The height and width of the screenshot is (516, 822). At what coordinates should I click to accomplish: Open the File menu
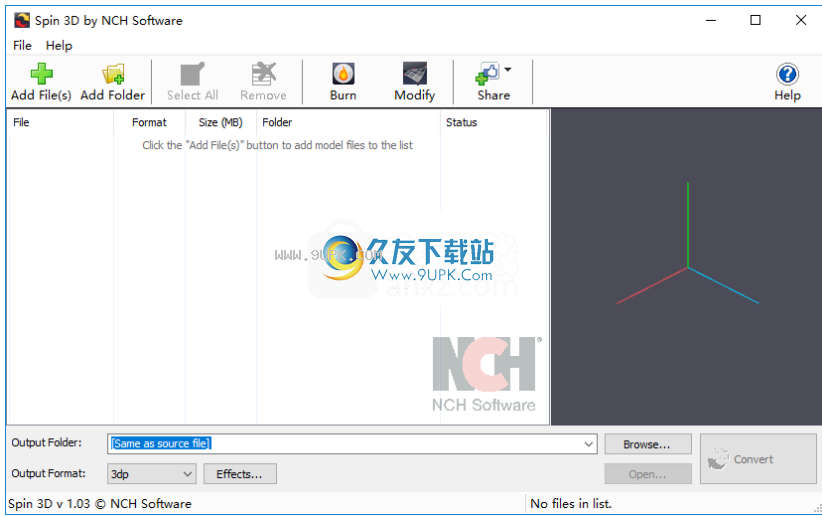point(22,46)
